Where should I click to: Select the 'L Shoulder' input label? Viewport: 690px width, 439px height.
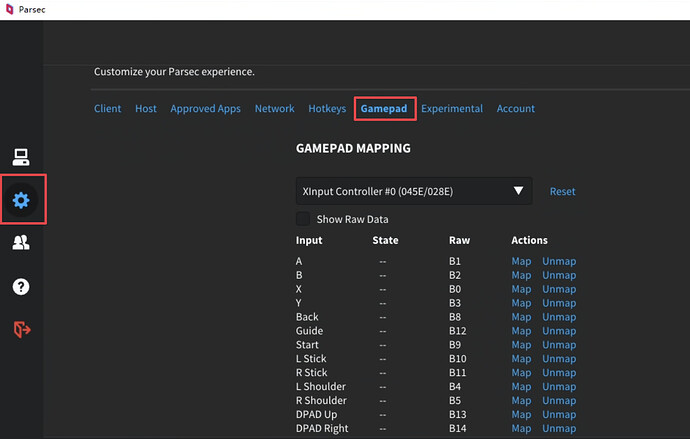point(321,387)
